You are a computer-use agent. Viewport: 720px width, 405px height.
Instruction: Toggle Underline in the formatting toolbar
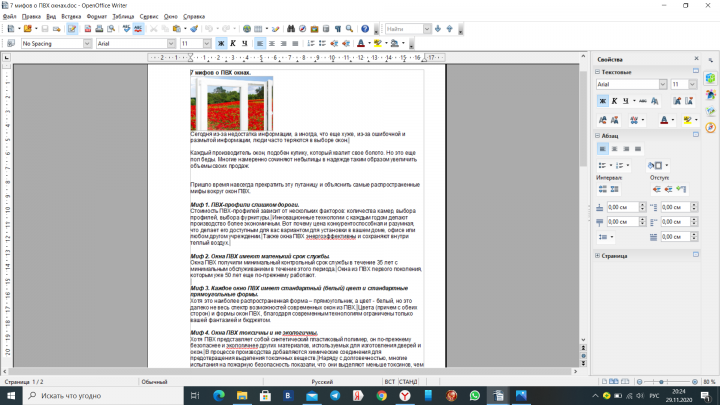(244, 43)
